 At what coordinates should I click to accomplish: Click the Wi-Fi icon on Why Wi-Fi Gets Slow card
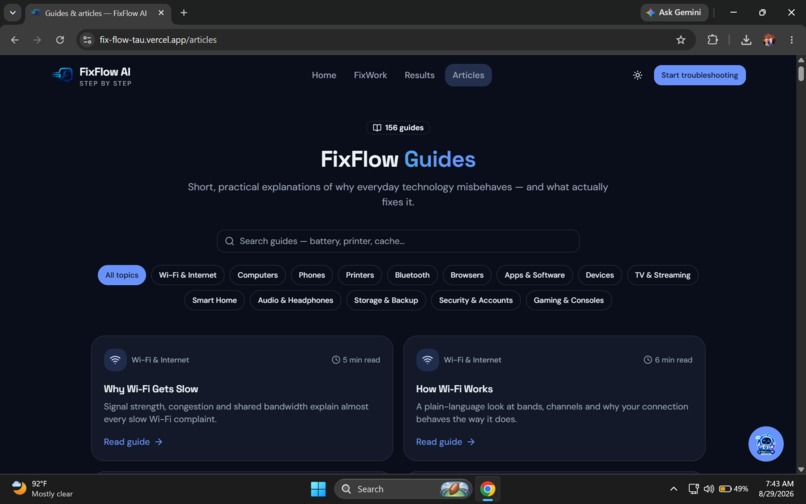click(115, 360)
